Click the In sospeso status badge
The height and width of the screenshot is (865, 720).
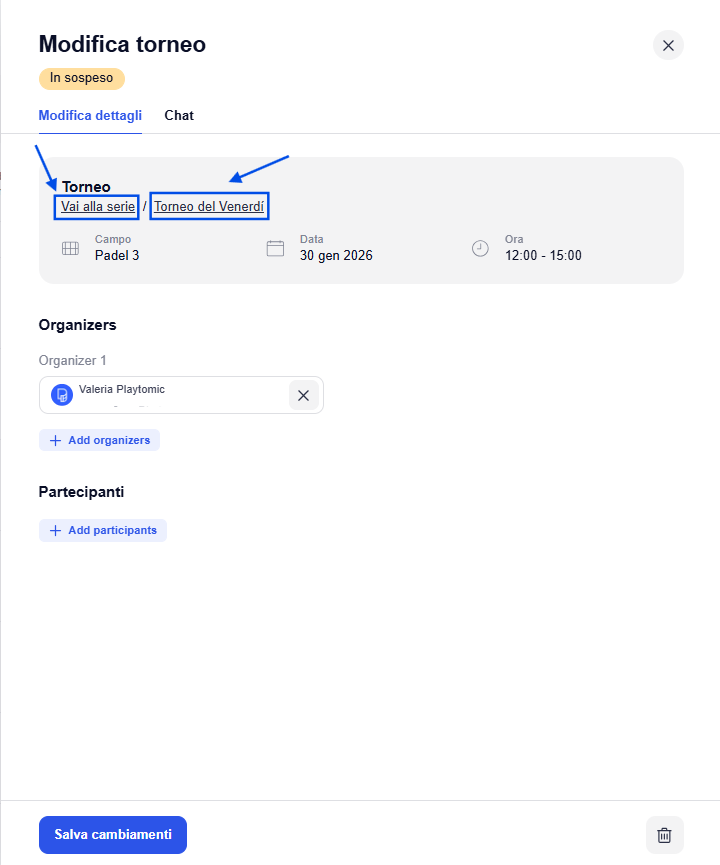(82, 78)
